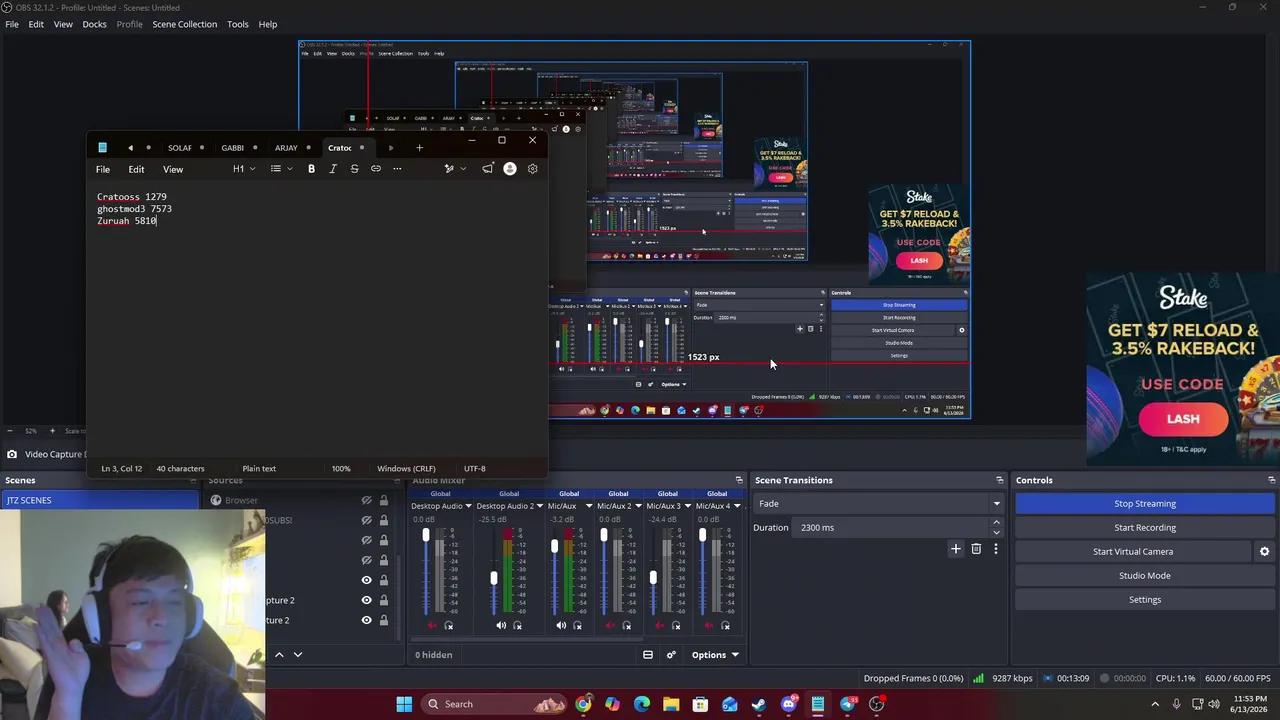The image size is (1280, 720).
Task: Toggle italic formatting in Notepad
Action: click(x=333, y=169)
